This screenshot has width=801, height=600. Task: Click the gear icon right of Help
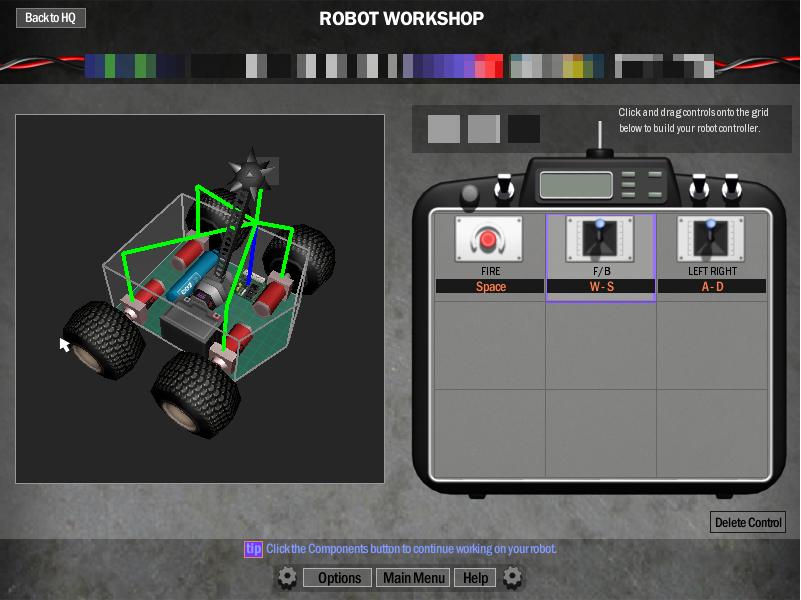(x=513, y=577)
